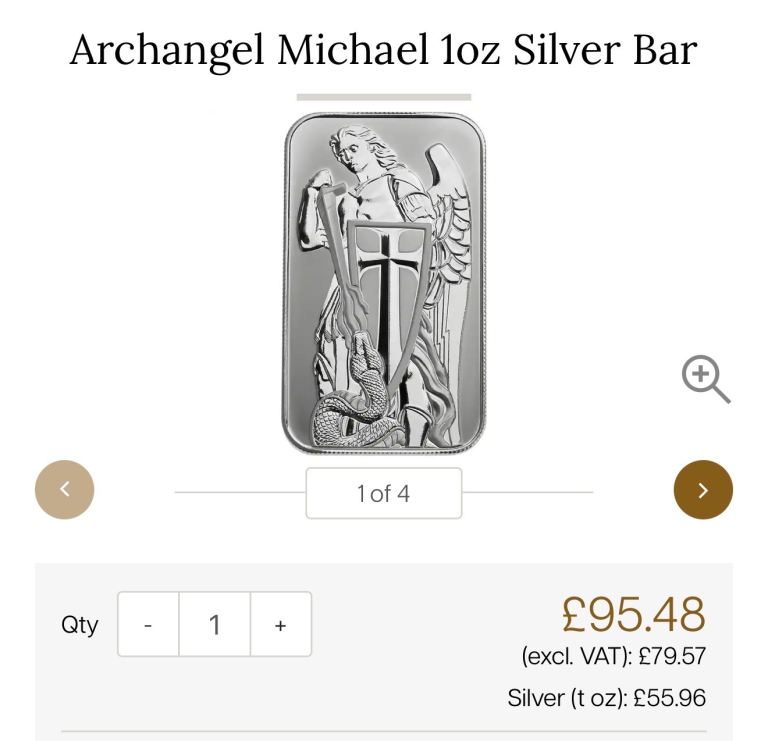Increase quantity with the plus button

(281, 624)
